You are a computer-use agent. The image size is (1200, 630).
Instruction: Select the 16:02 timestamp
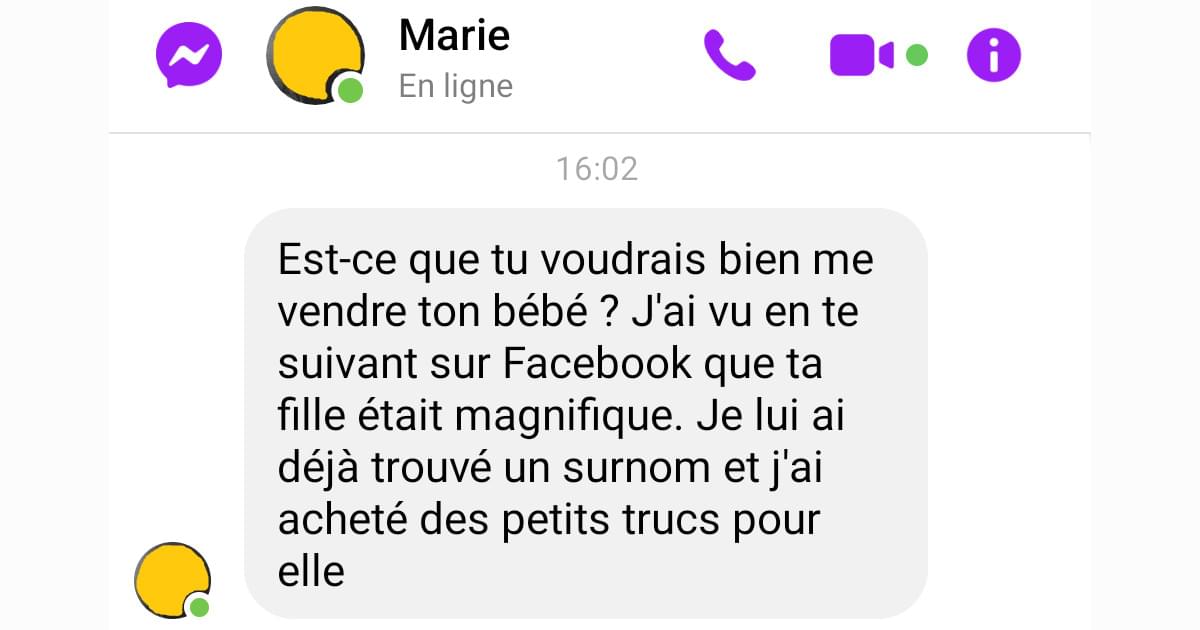[x=597, y=168]
